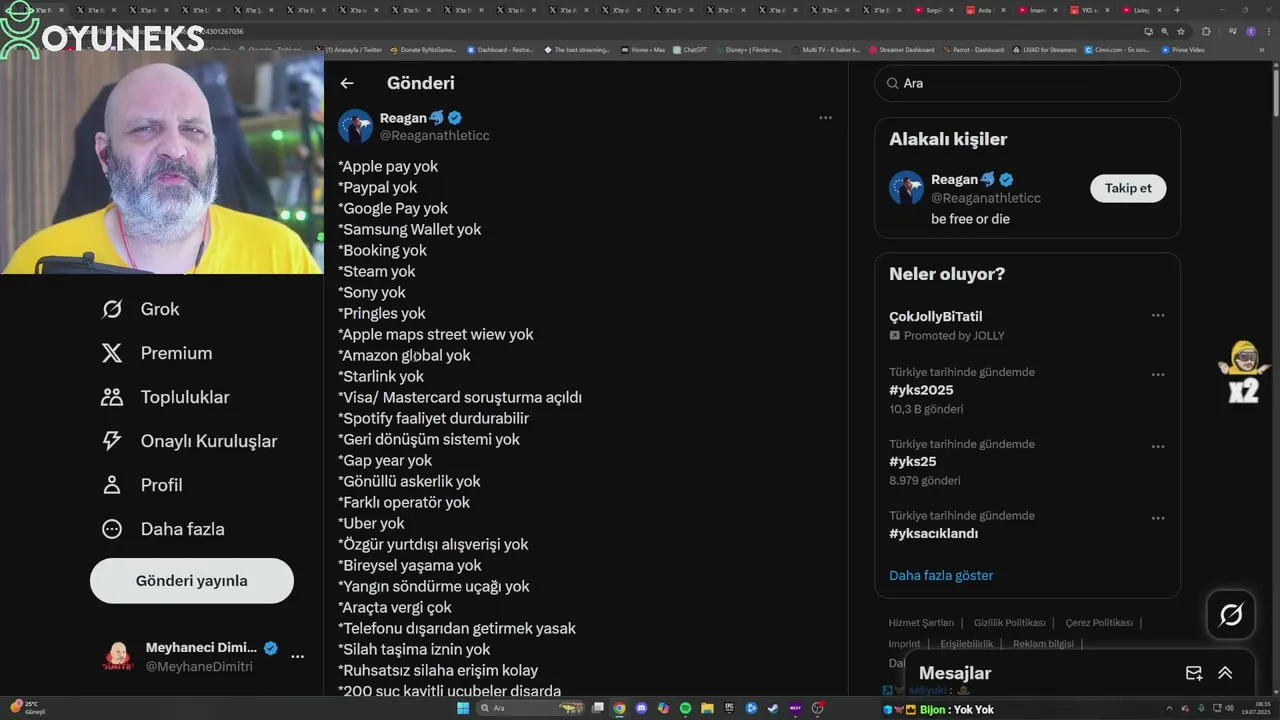The height and width of the screenshot is (720, 1280).
Task: Open the Reaganathleticc handle on the post
Action: click(435, 135)
